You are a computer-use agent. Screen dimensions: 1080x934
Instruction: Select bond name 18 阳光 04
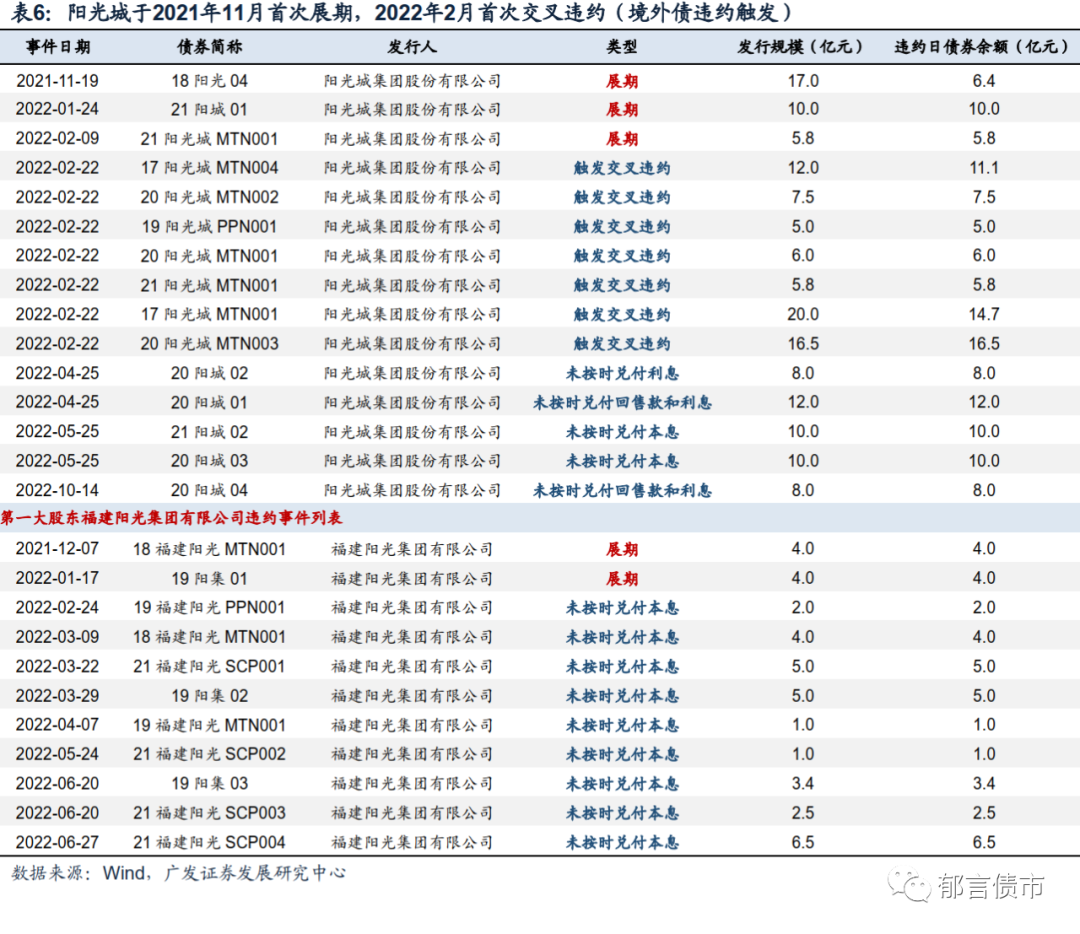click(x=209, y=81)
